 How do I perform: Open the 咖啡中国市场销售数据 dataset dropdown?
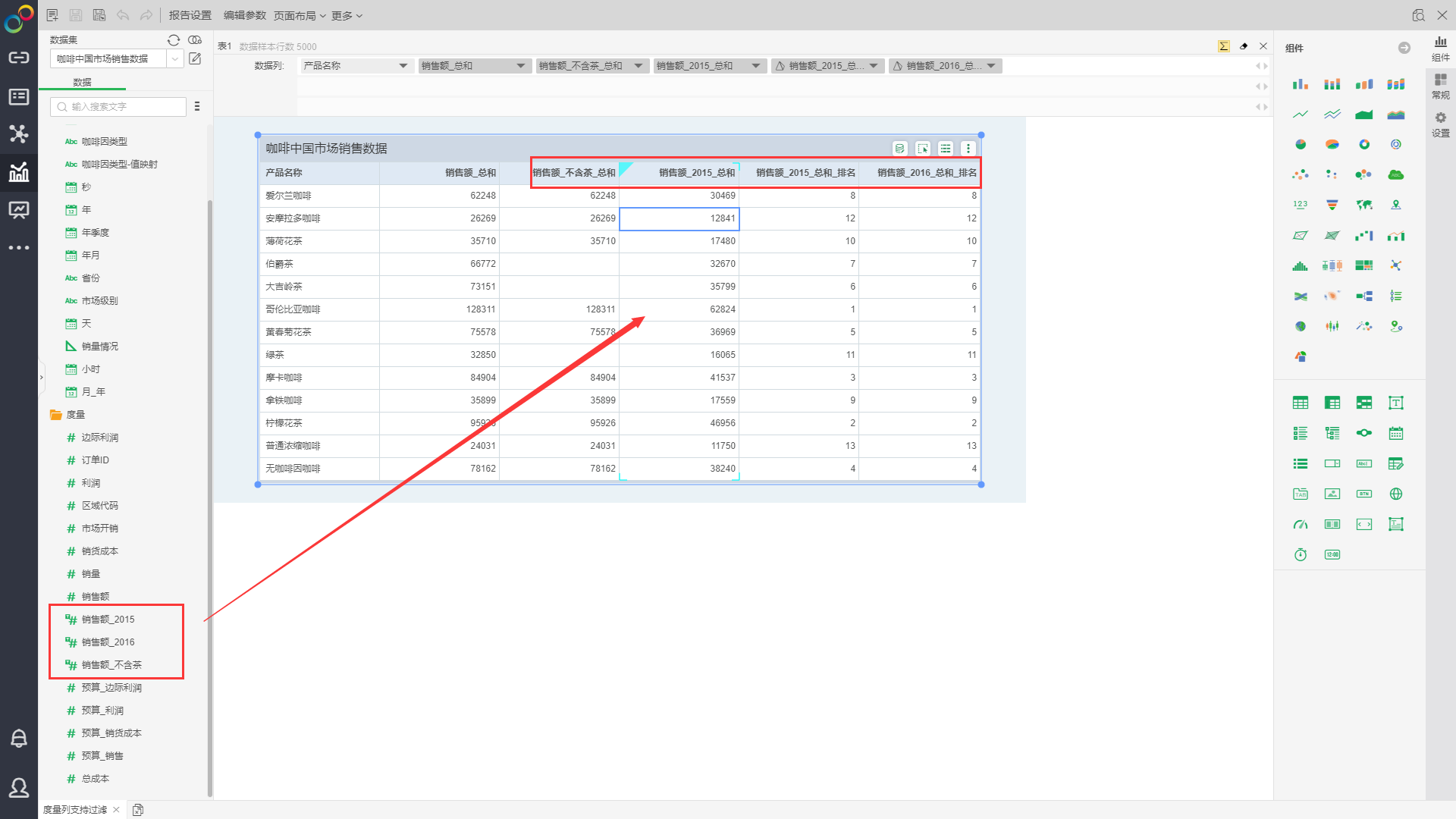(x=175, y=58)
